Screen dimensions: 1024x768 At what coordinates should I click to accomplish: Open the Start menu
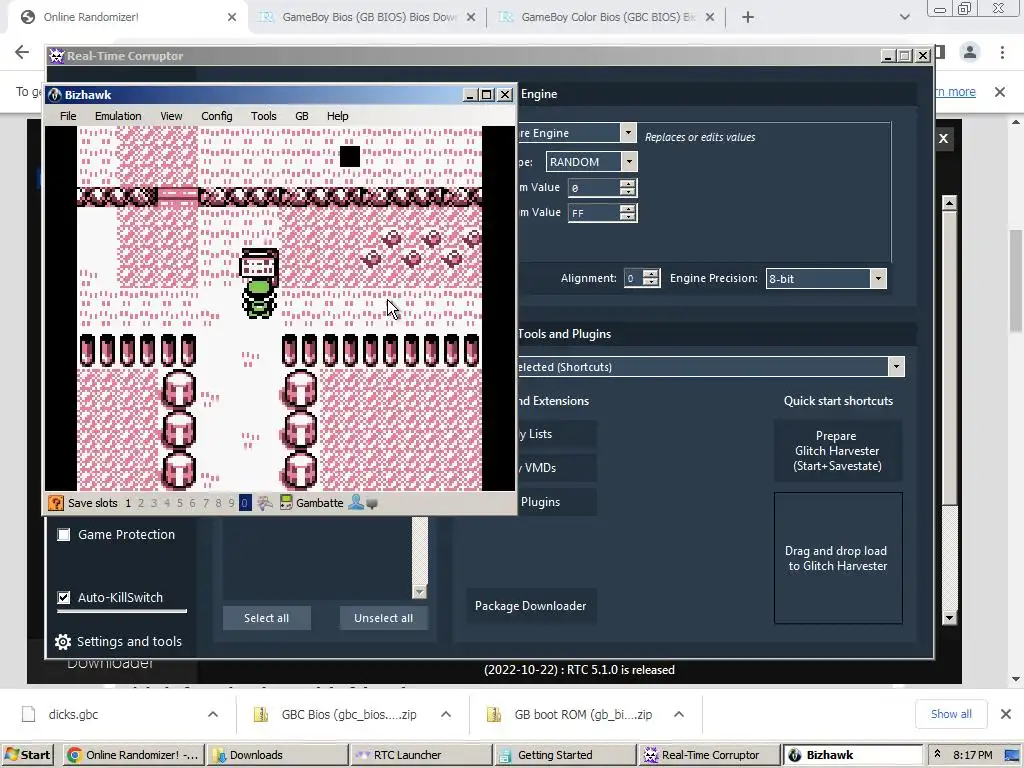tap(27, 755)
